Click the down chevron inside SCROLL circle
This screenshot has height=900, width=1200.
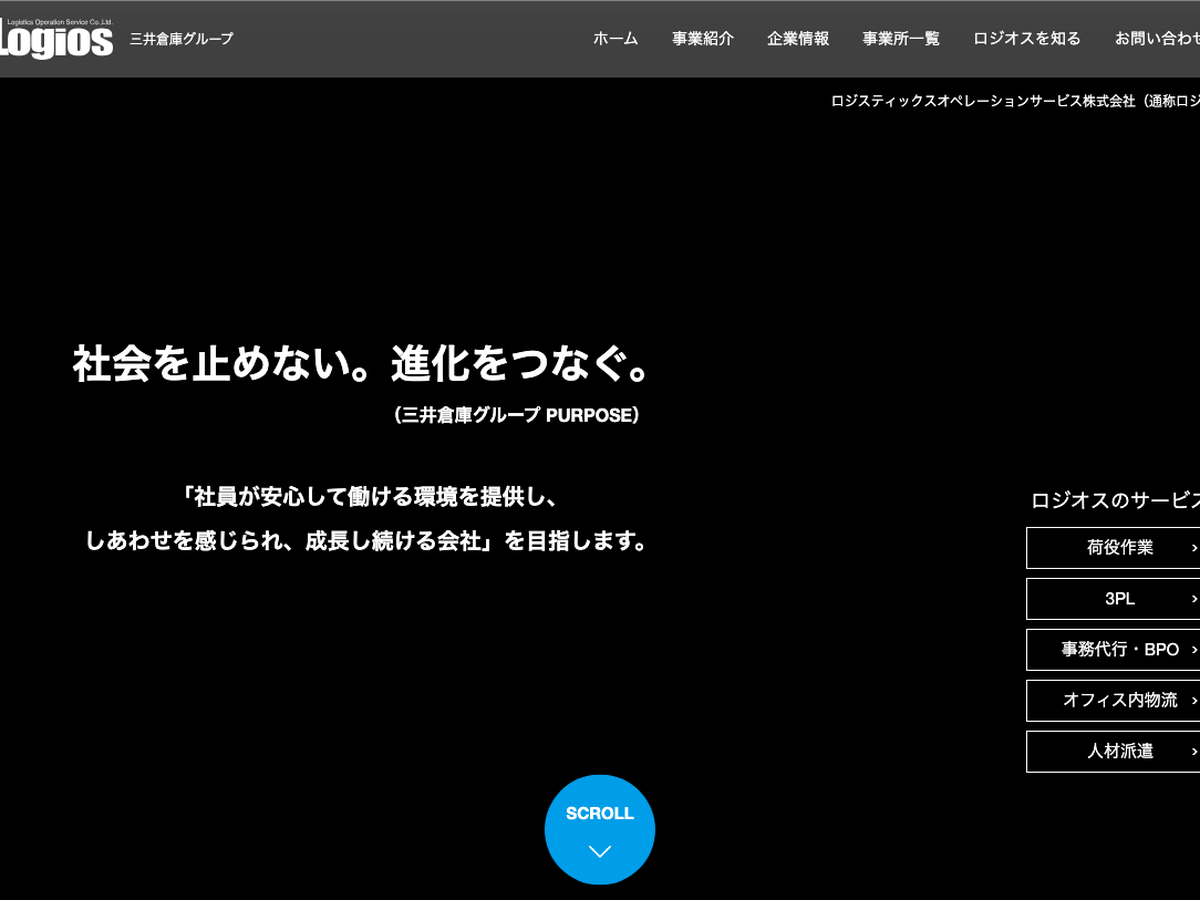pyautogui.click(x=600, y=852)
